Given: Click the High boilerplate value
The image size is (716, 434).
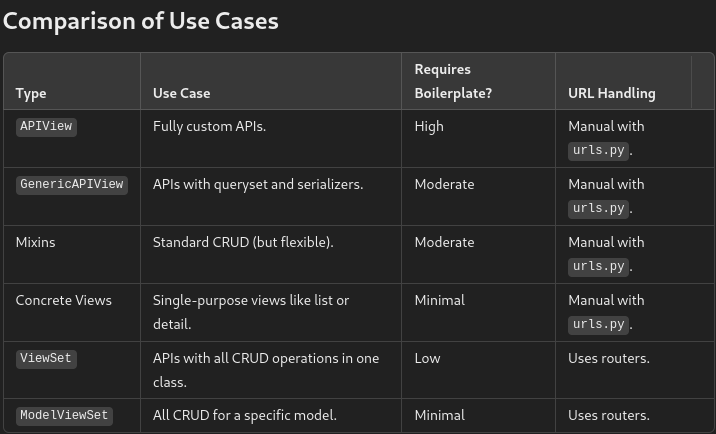Looking at the screenshot, I should 429,127.
